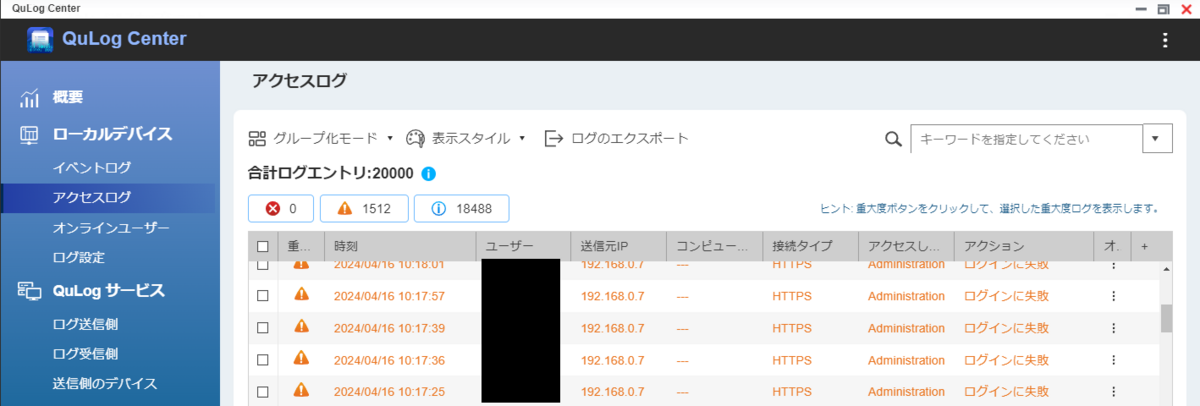The height and width of the screenshot is (406, 1200).
Task: Filter by info severity button showing 18488
Action: click(x=461, y=208)
